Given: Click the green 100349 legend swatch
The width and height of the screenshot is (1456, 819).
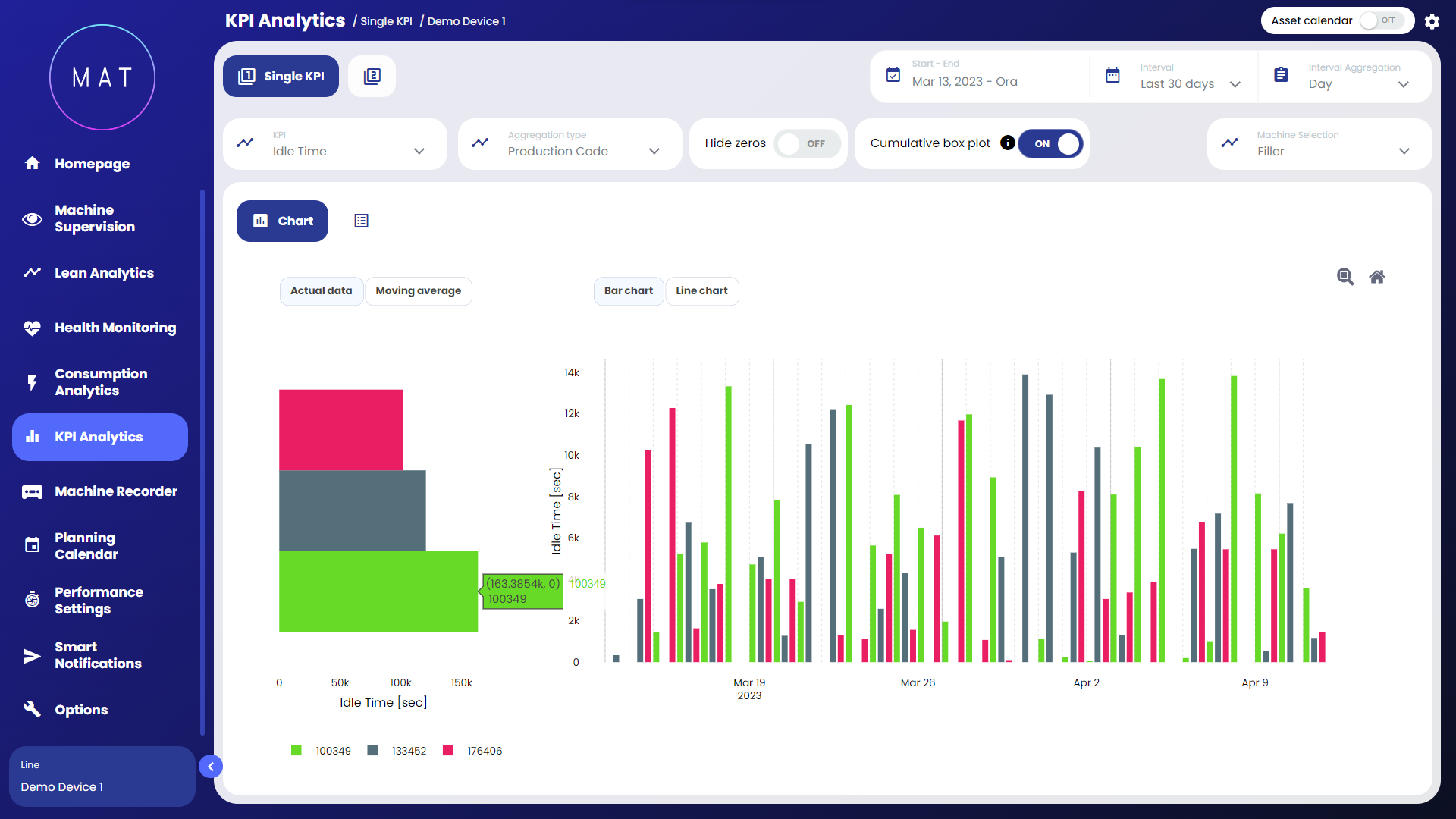Looking at the screenshot, I should 297,751.
